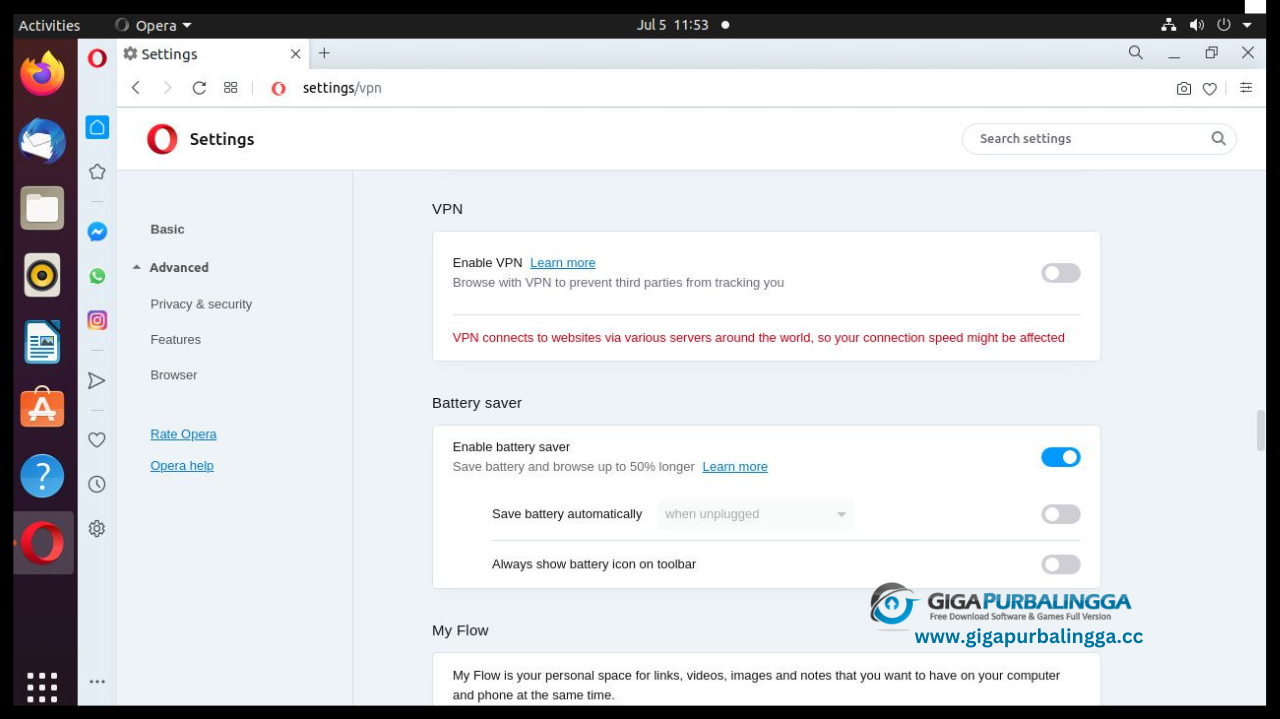Open LibreOffice Writer from the dock

pos(42,342)
